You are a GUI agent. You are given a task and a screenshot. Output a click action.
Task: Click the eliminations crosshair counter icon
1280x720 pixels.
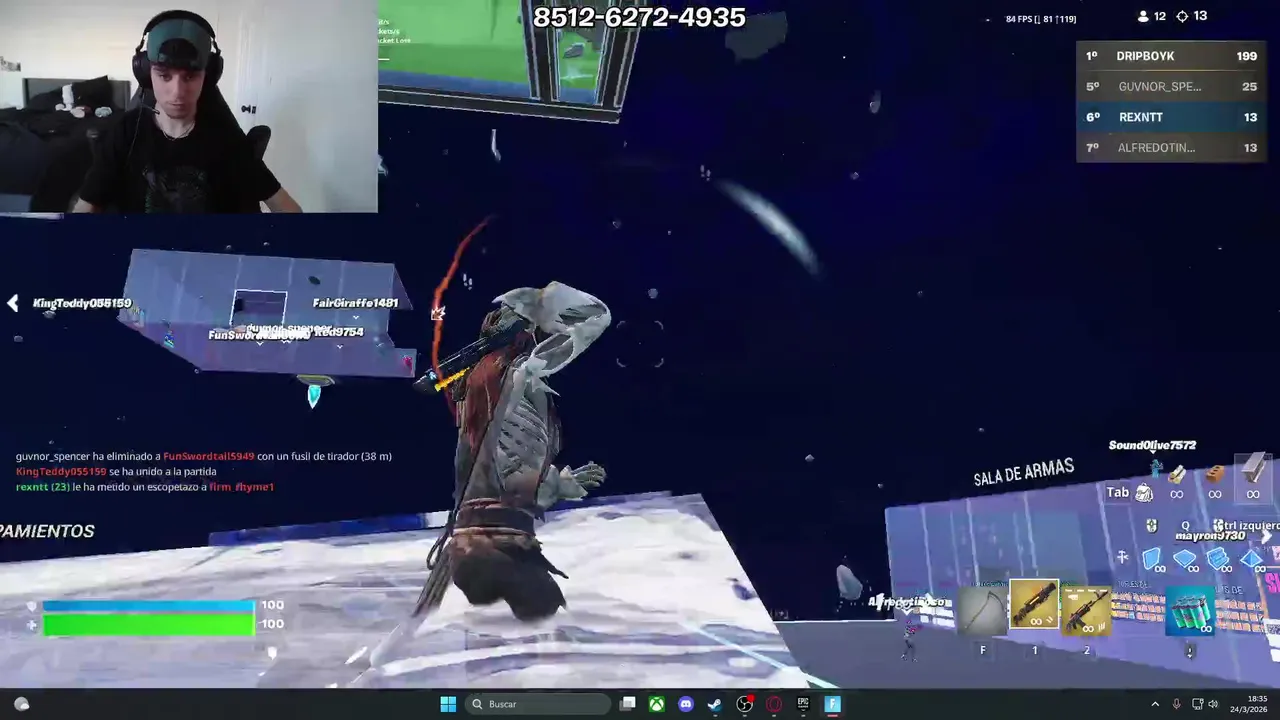click(x=1182, y=16)
